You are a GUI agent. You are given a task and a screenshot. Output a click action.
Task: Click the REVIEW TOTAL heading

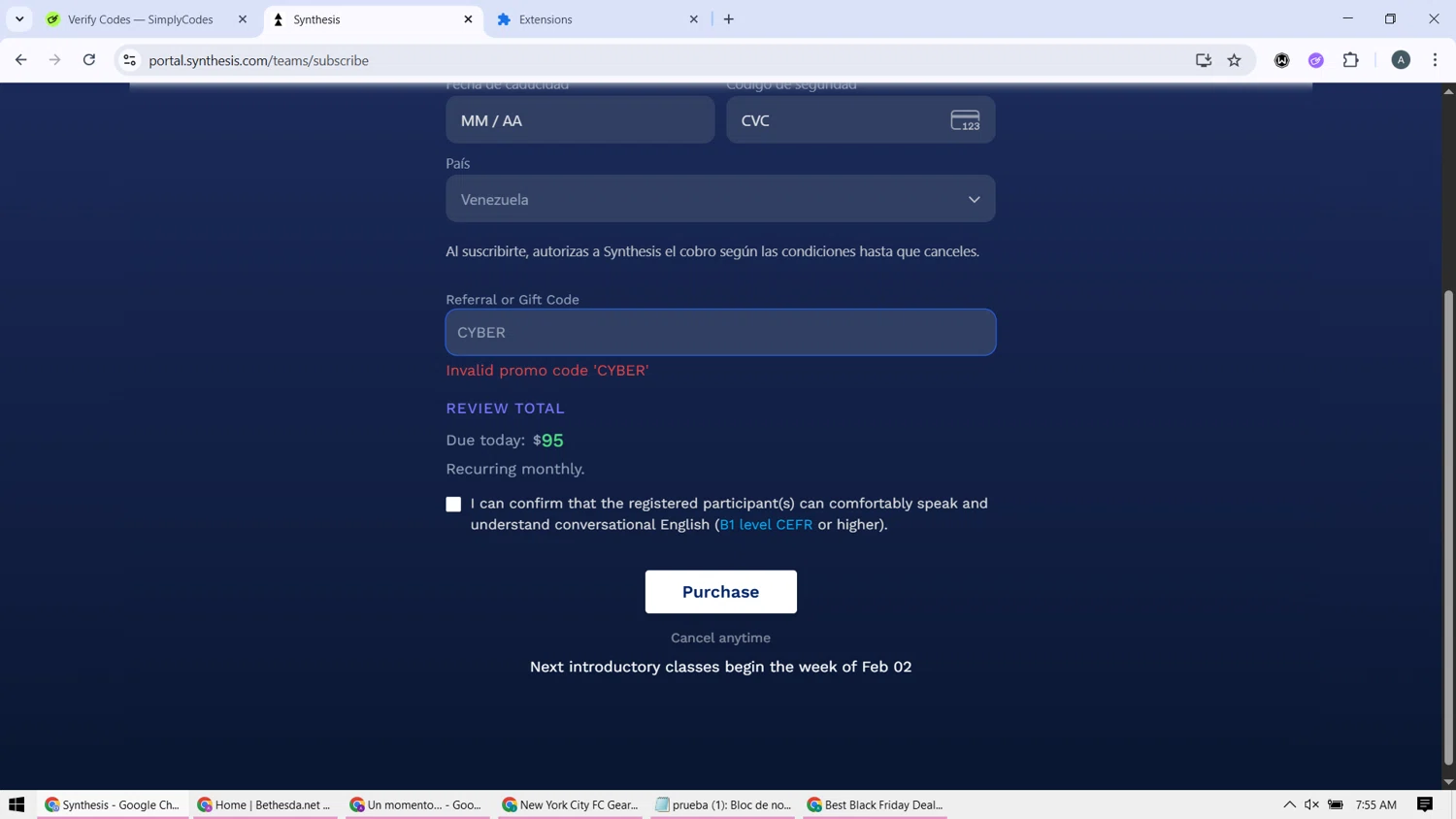pos(505,409)
